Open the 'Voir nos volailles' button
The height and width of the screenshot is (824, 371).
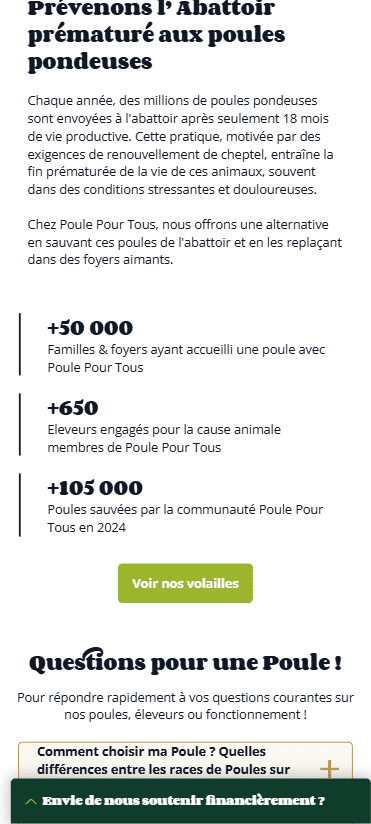coord(185,583)
